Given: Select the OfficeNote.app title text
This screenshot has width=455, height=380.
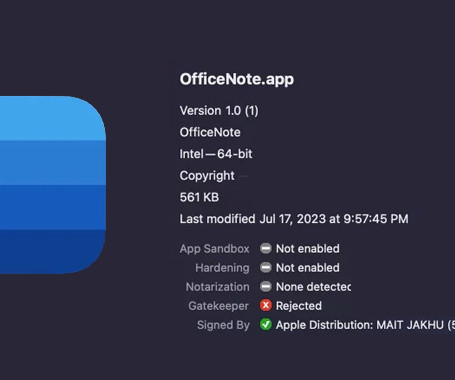Looking at the screenshot, I should 237,80.
